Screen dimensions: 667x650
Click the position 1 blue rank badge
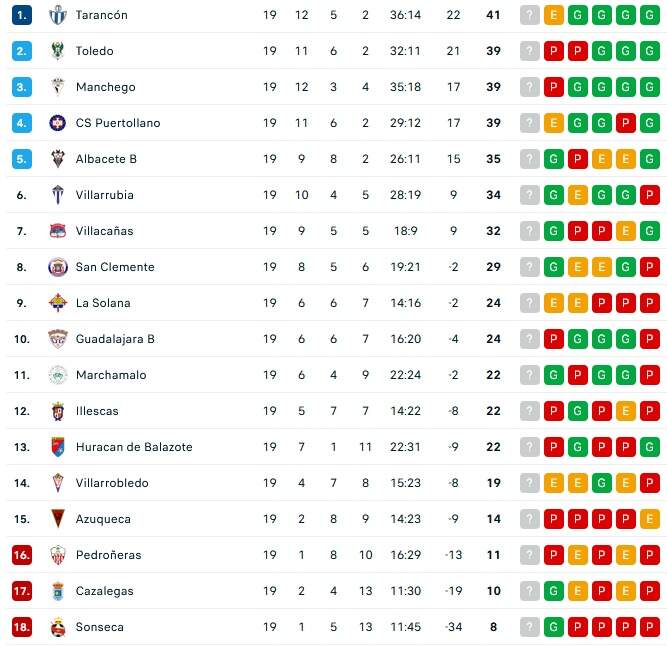[22, 15]
